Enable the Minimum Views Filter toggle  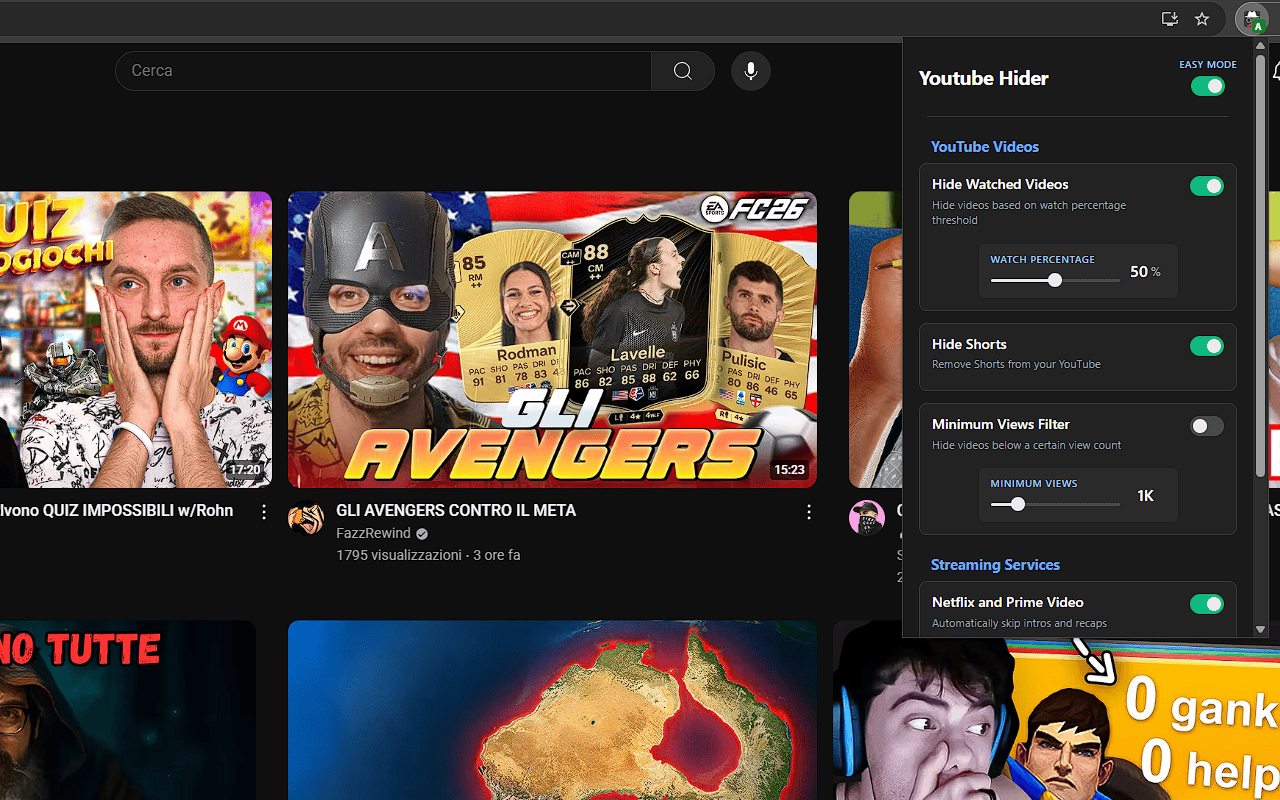point(1207,425)
